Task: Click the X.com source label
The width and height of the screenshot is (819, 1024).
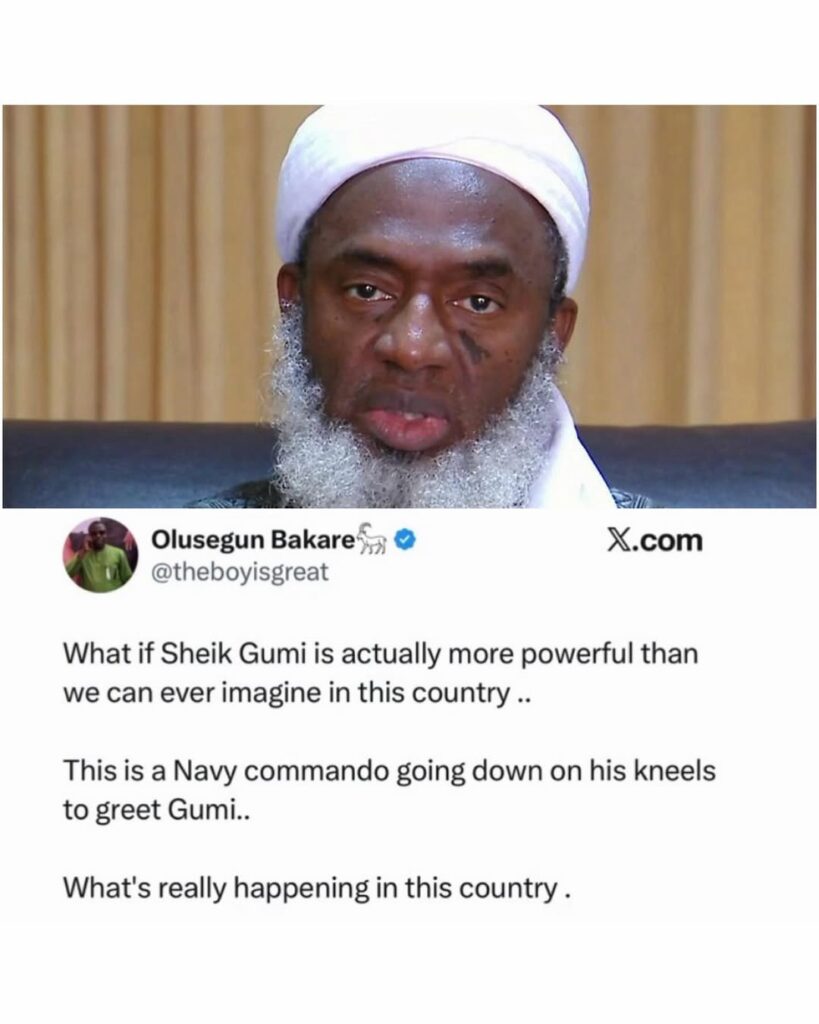Action: point(654,541)
